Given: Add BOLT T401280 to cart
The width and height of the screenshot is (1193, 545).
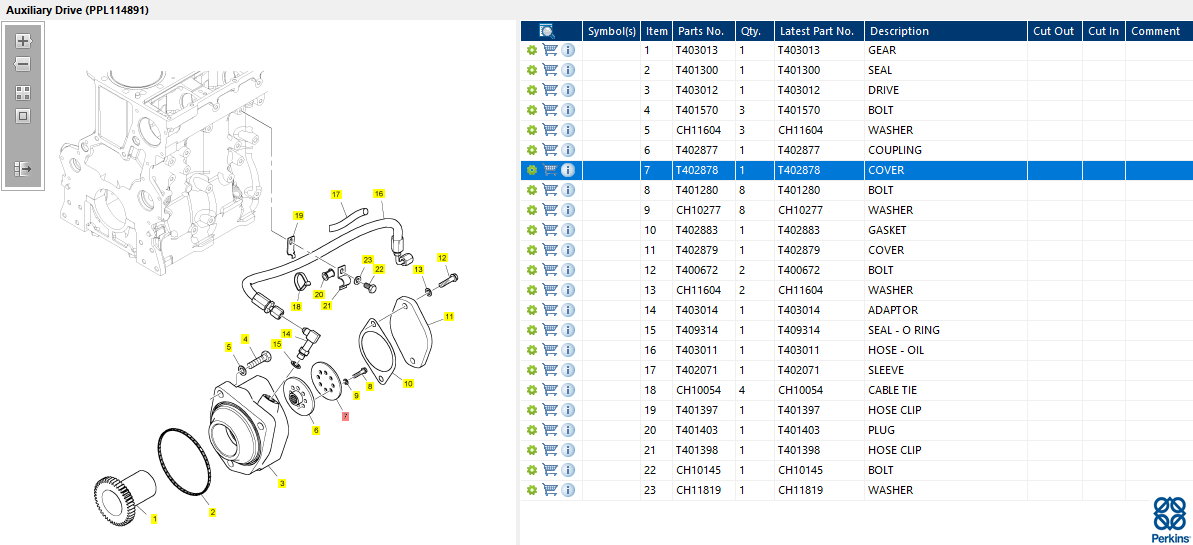Looking at the screenshot, I should 551,190.
